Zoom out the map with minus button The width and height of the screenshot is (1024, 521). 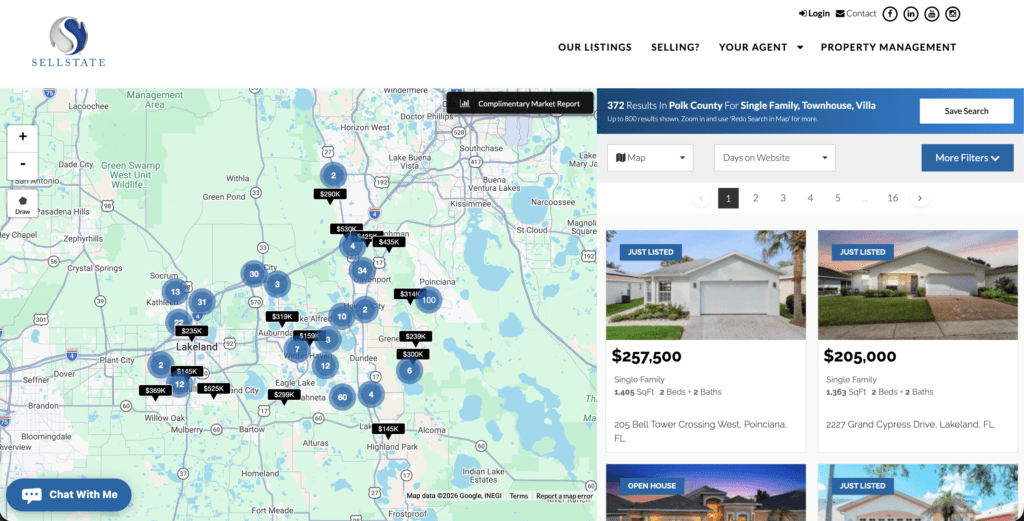coord(23,165)
